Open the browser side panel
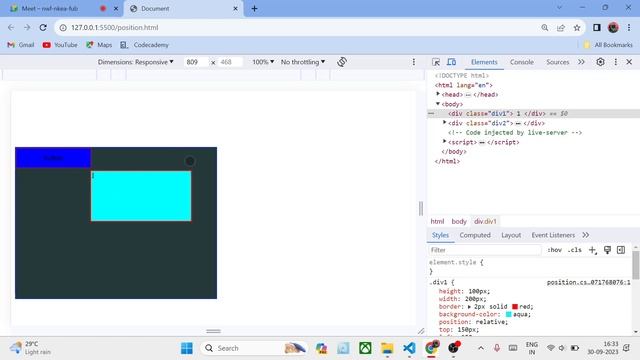 (x=597, y=27)
